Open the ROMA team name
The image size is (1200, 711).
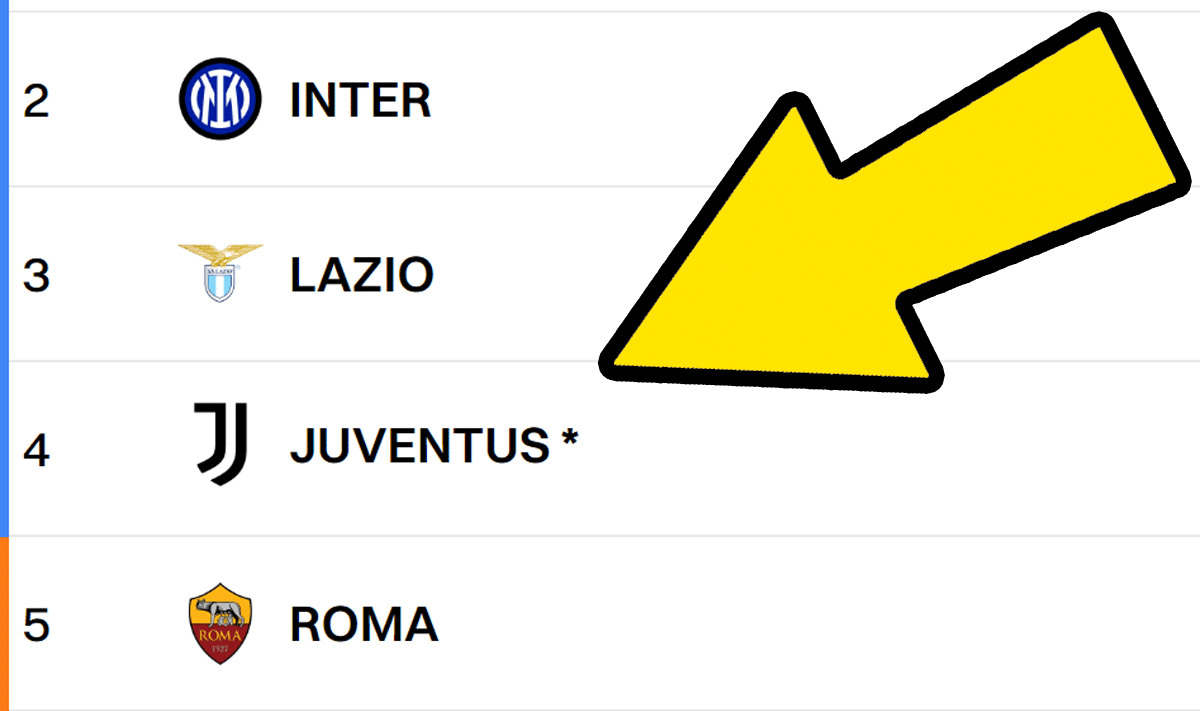tap(364, 625)
